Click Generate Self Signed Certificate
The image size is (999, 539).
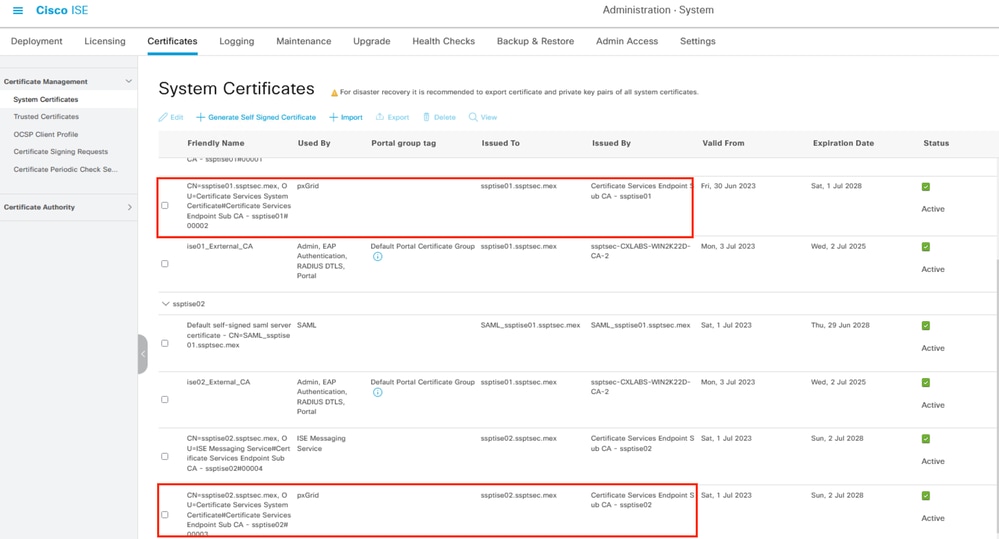[256, 117]
